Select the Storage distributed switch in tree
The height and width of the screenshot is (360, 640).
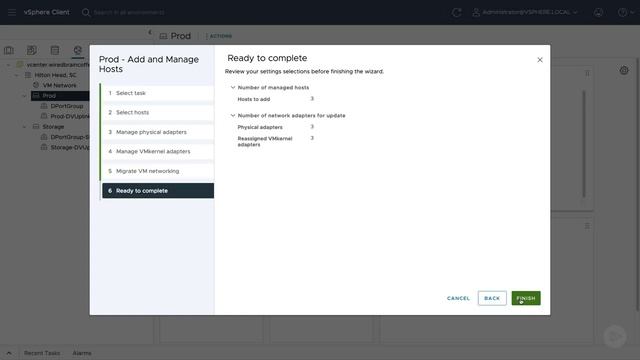(53, 127)
